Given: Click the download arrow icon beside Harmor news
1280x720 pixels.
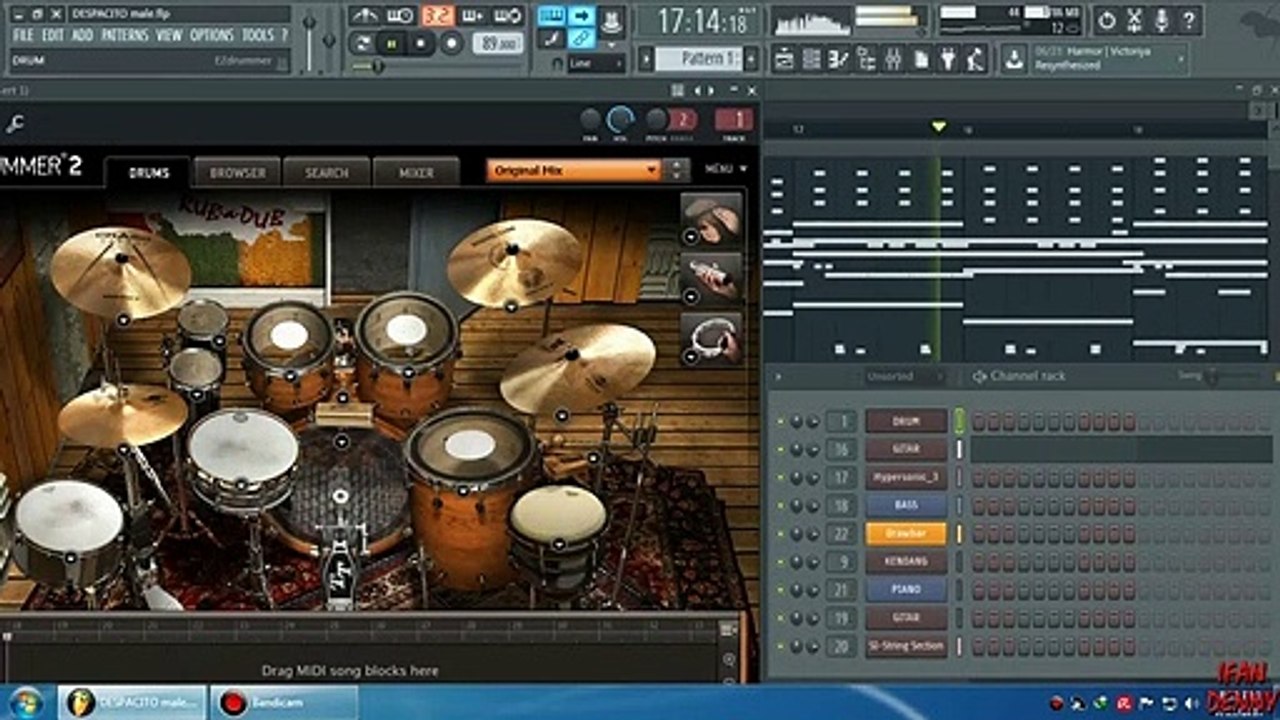Looking at the screenshot, I should tap(1015, 59).
